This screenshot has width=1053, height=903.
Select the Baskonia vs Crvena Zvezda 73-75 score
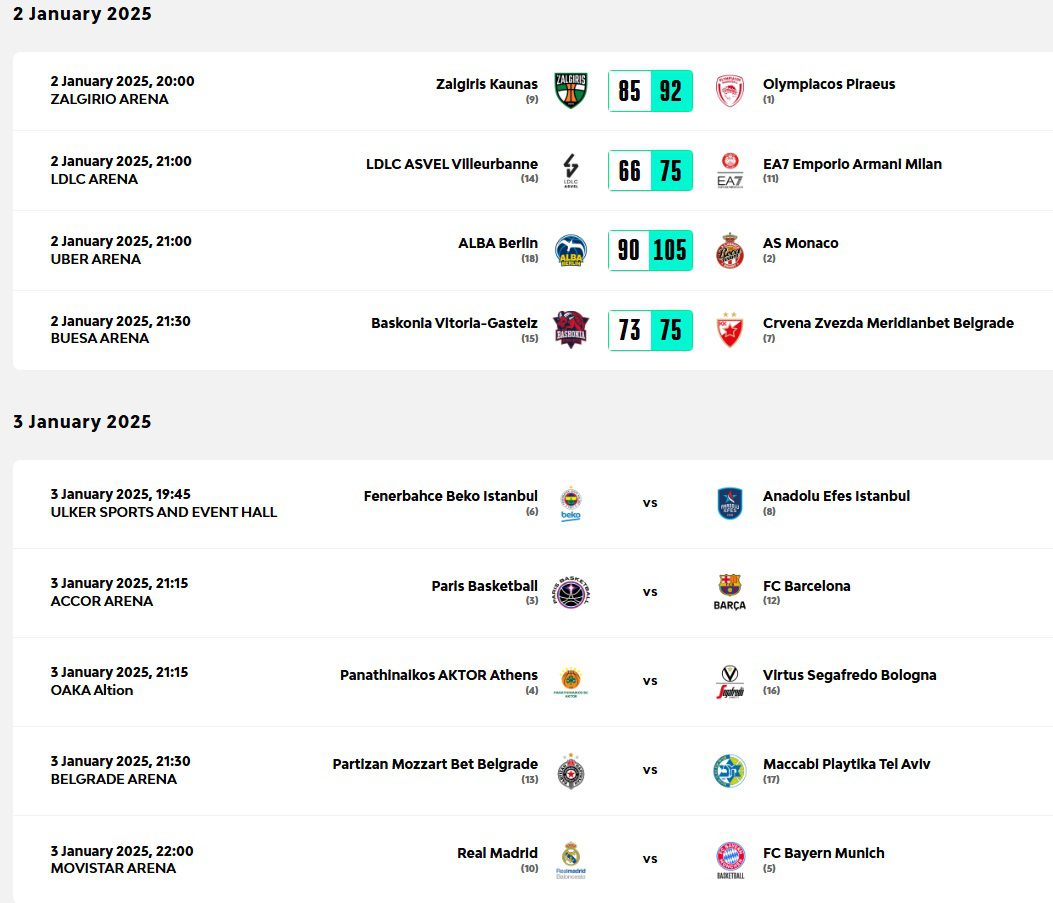(650, 330)
